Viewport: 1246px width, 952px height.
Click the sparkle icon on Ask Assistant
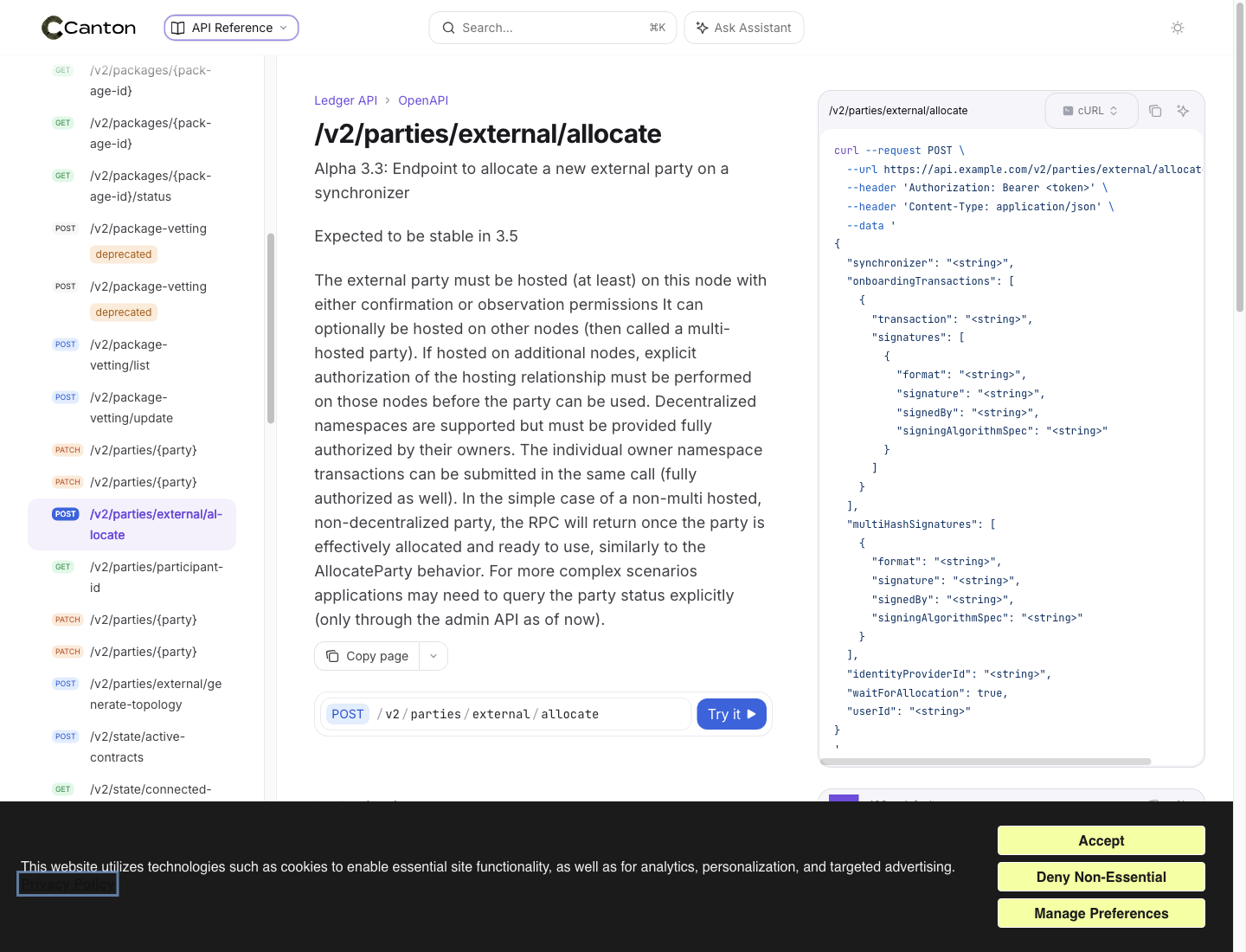(x=702, y=28)
